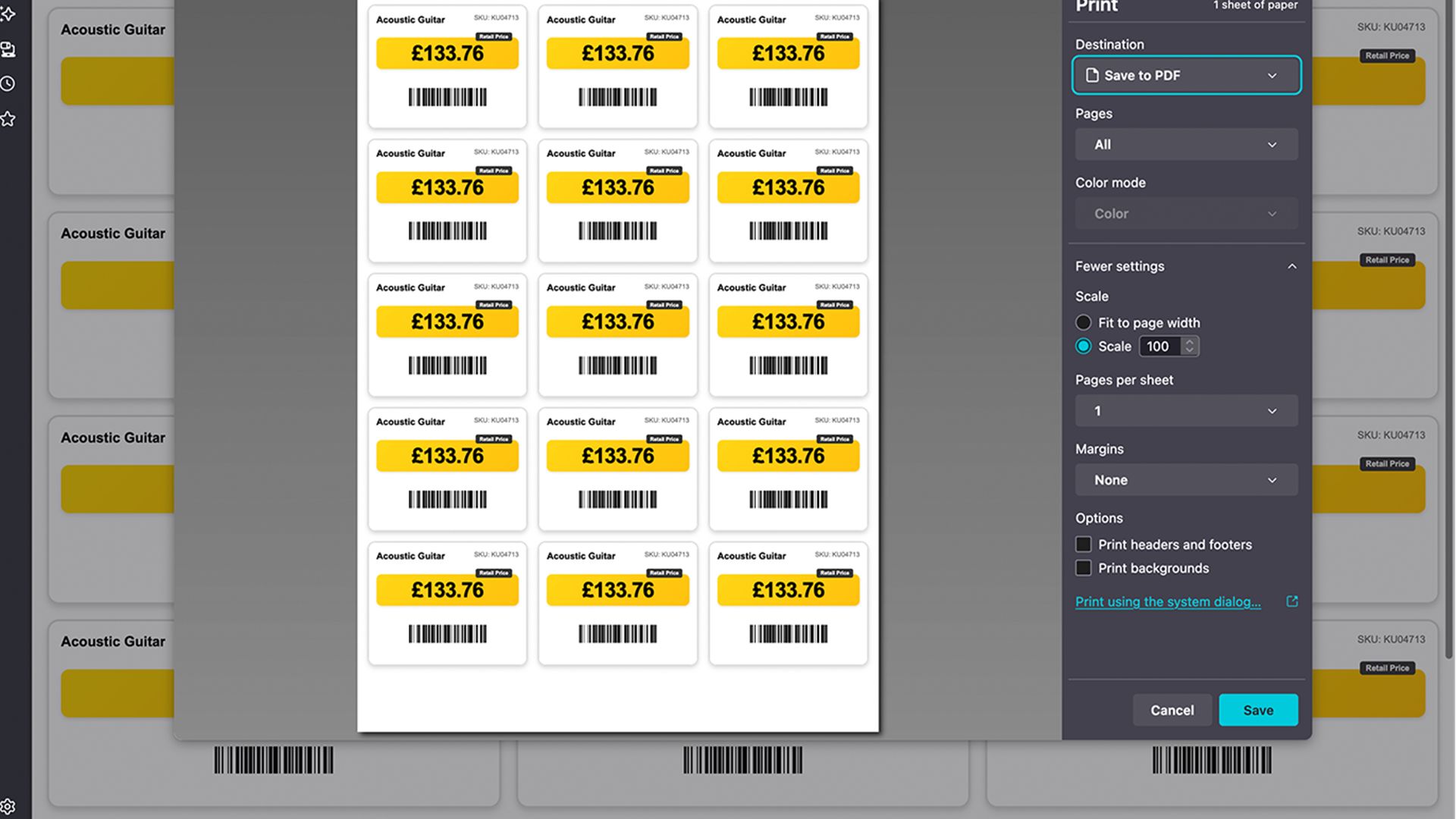The image size is (1456, 819).
Task: Select the Scale radio button
Action: tap(1083, 346)
